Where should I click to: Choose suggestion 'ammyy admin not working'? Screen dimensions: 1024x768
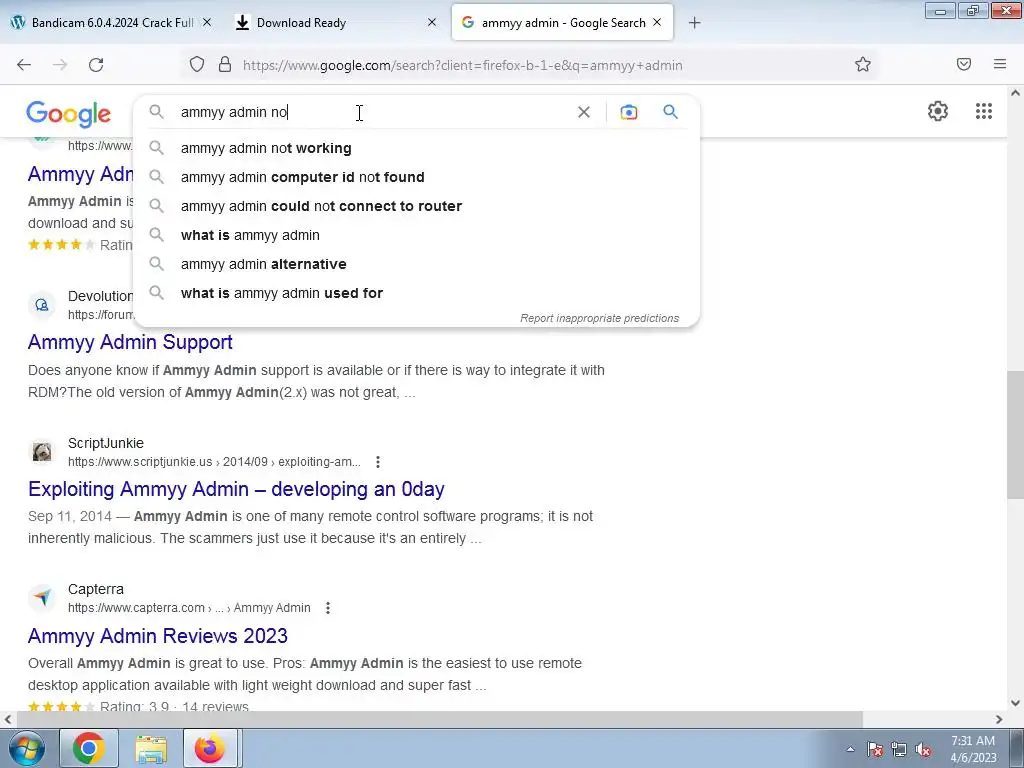pos(417,148)
